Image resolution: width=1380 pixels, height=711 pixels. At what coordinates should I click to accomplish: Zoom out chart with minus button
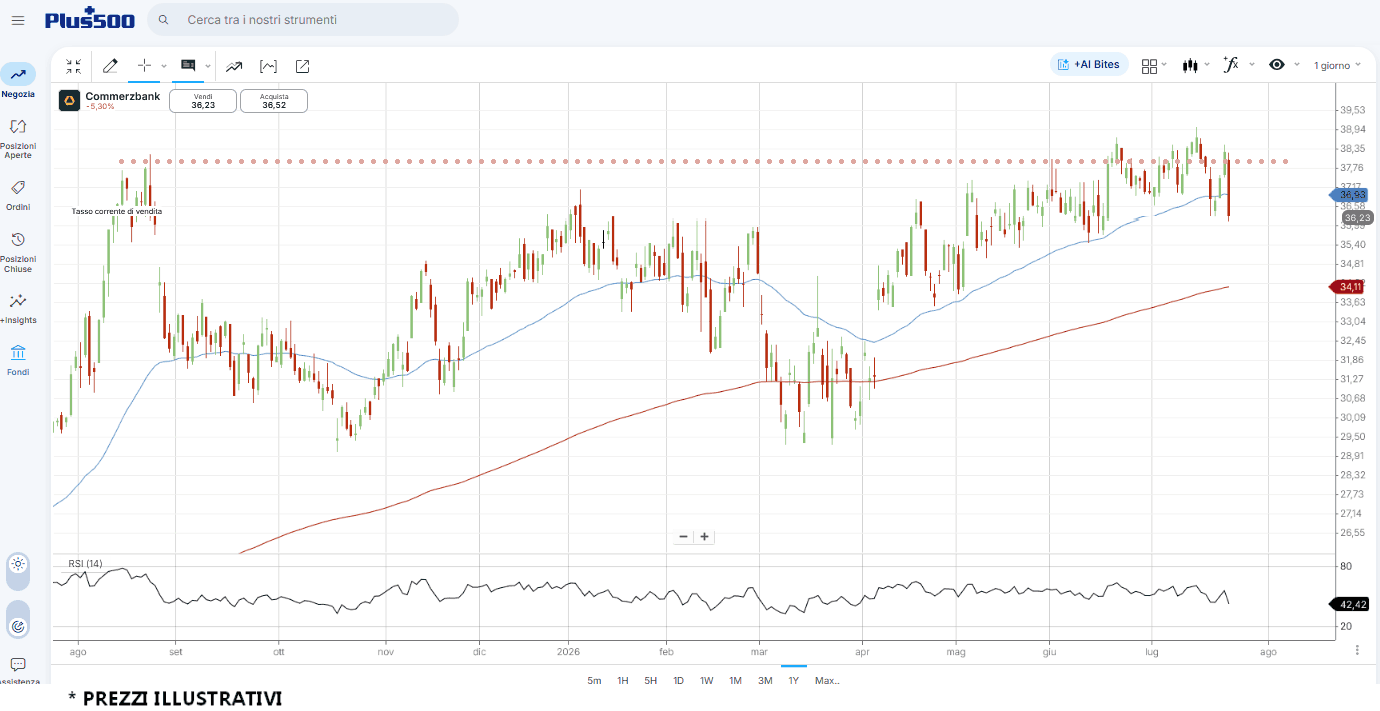[x=684, y=537]
